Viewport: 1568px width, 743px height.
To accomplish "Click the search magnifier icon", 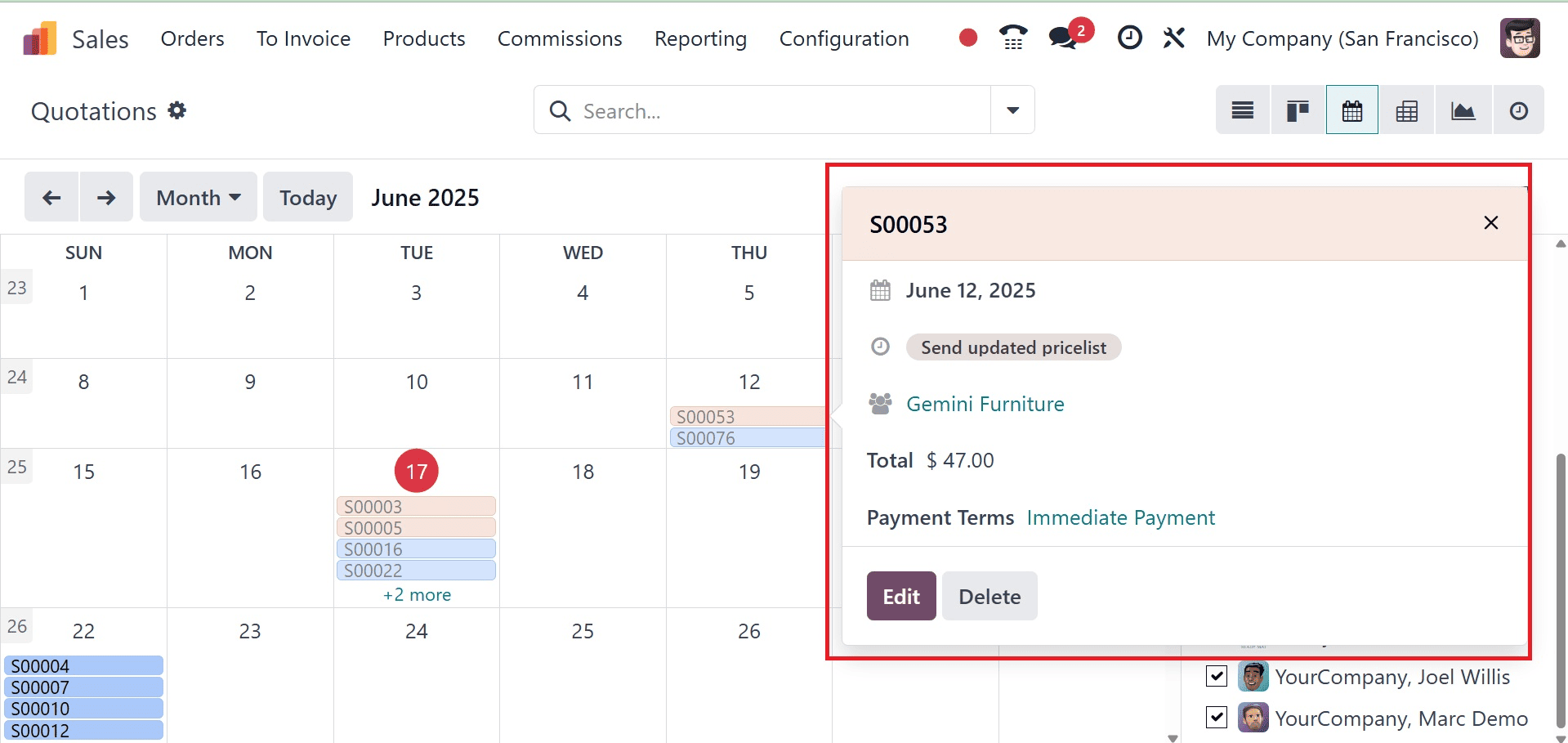I will (x=560, y=110).
